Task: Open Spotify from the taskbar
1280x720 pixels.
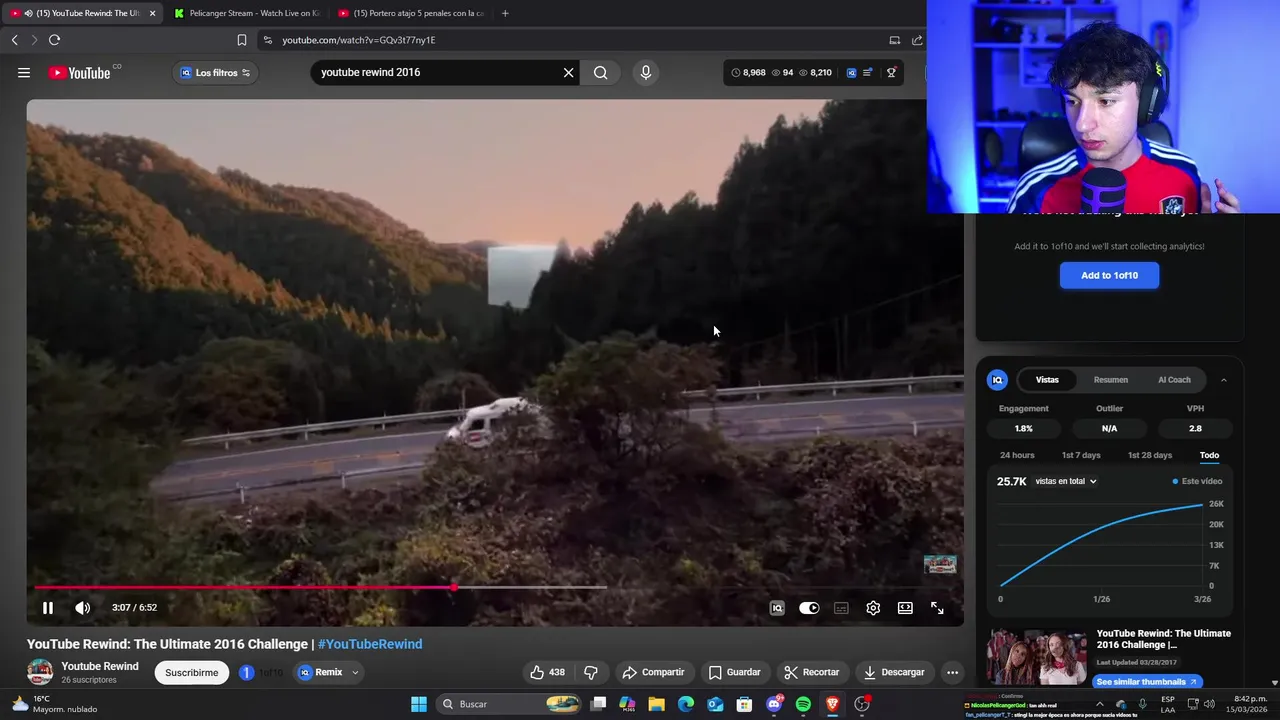Action: pos(803,704)
